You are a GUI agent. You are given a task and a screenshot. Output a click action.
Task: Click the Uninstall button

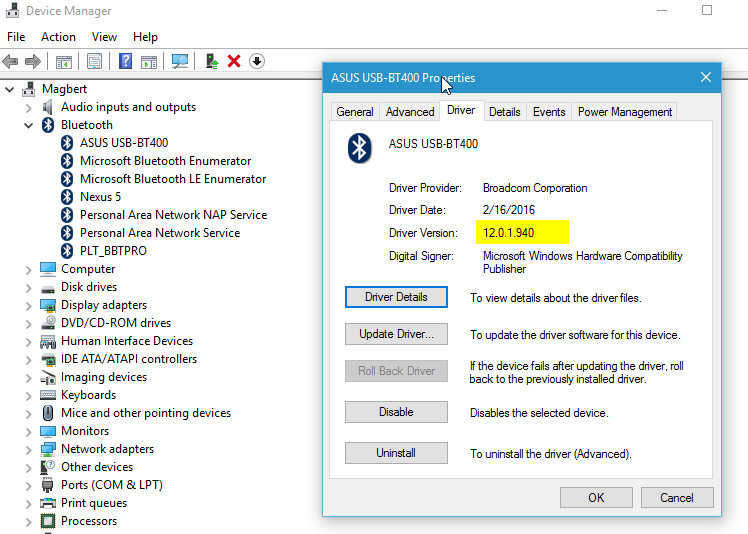396,453
